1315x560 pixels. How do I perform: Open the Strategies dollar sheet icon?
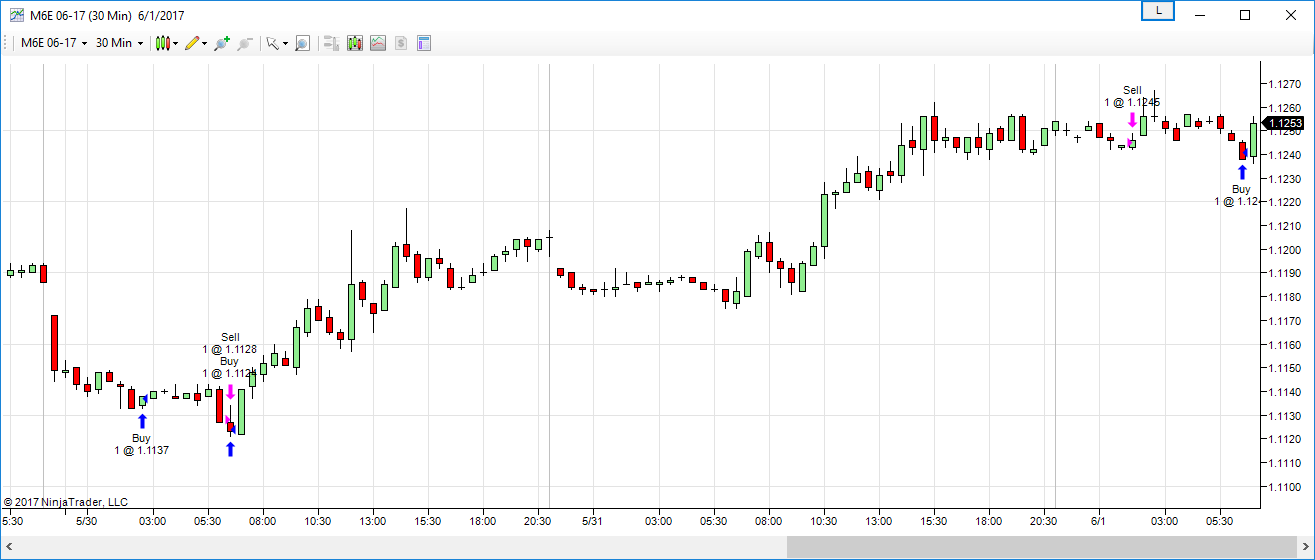point(400,43)
